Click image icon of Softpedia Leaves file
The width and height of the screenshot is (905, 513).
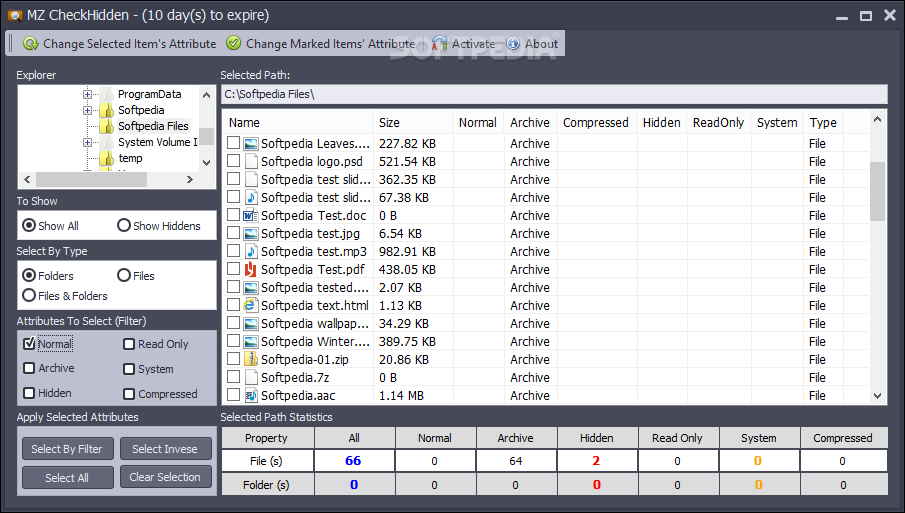pyautogui.click(x=250, y=144)
